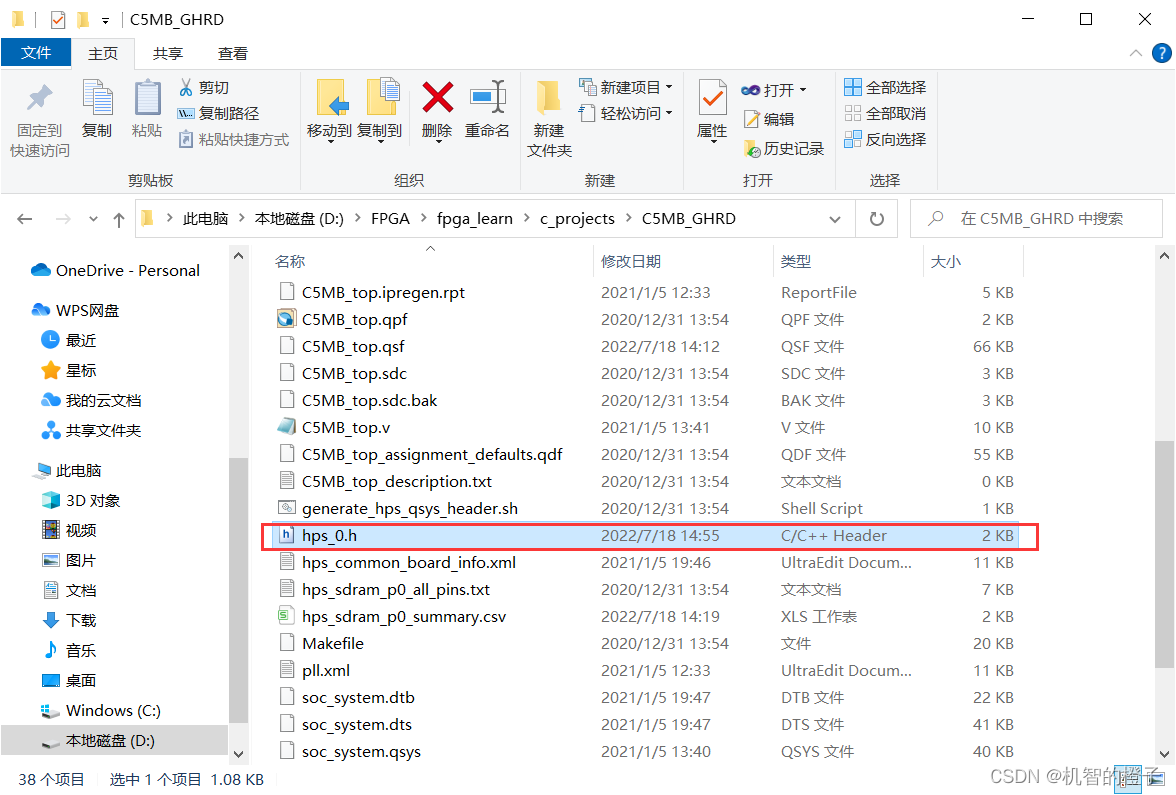This screenshot has height=795, width=1176.
Task: Select the C5MB_top.v Verilog file
Action: coord(645,428)
